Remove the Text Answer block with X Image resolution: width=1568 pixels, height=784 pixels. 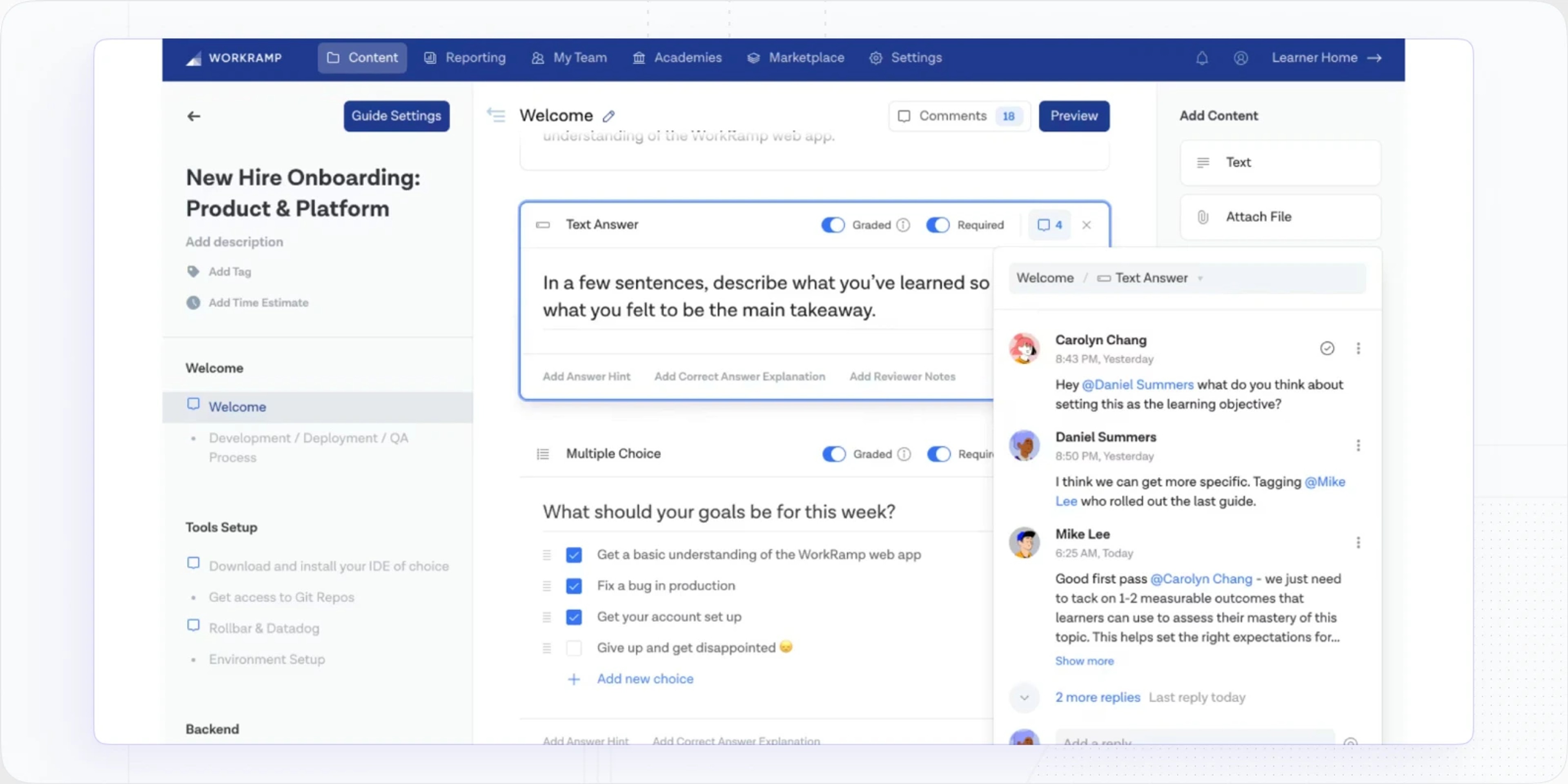[1087, 225]
